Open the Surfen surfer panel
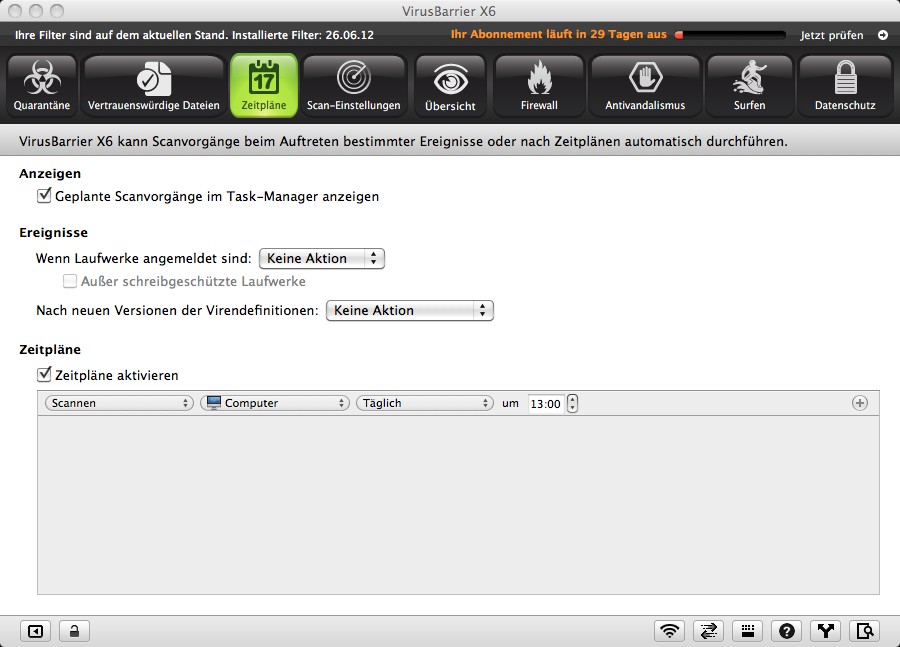The height and width of the screenshot is (647, 900). point(749,86)
